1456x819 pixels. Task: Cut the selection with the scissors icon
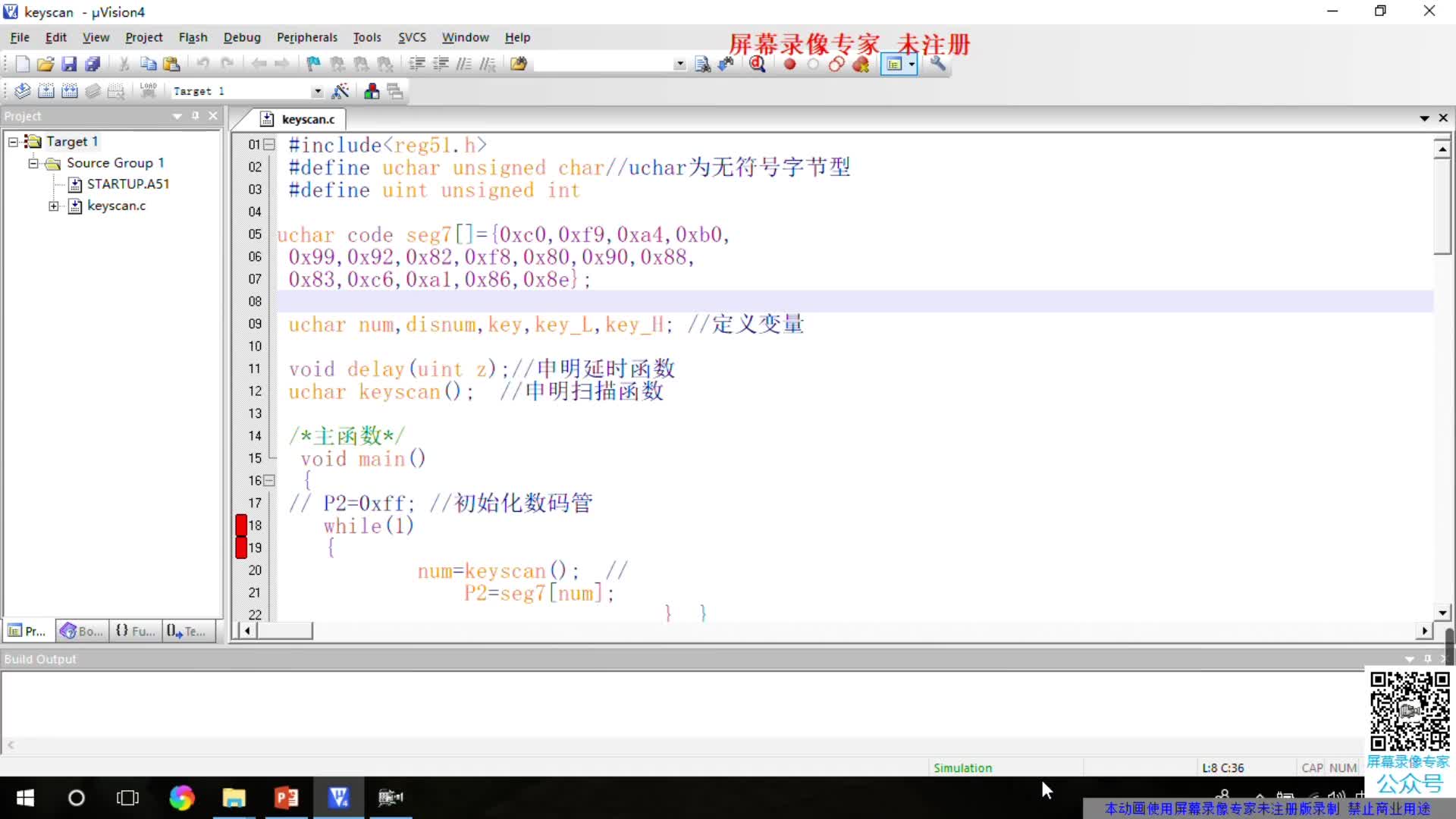pyautogui.click(x=124, y=64)
